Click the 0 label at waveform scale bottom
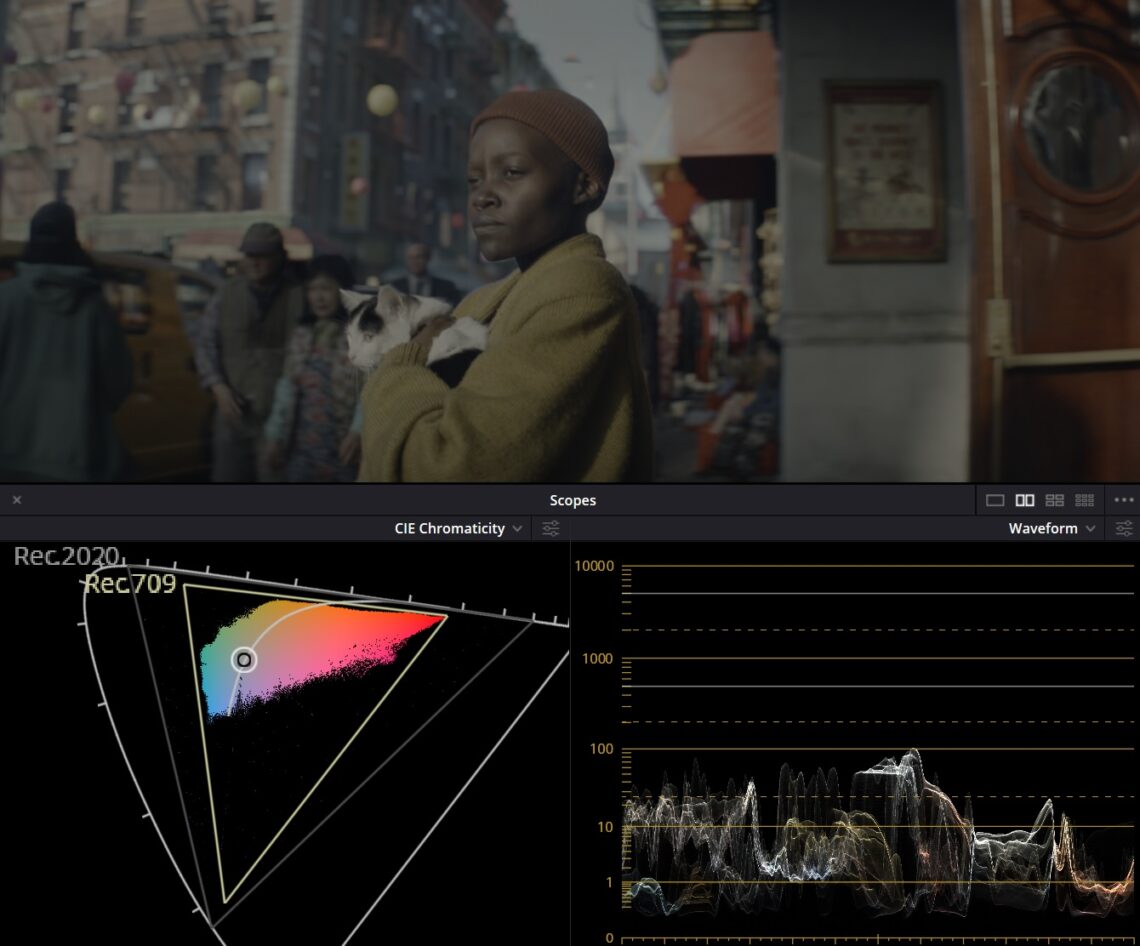 [x=609, y=938]
